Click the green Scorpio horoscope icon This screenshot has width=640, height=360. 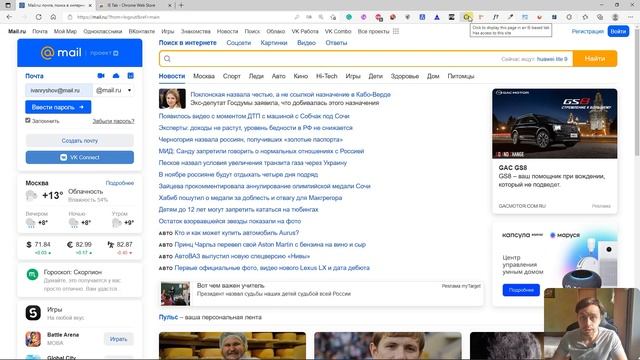32,275
